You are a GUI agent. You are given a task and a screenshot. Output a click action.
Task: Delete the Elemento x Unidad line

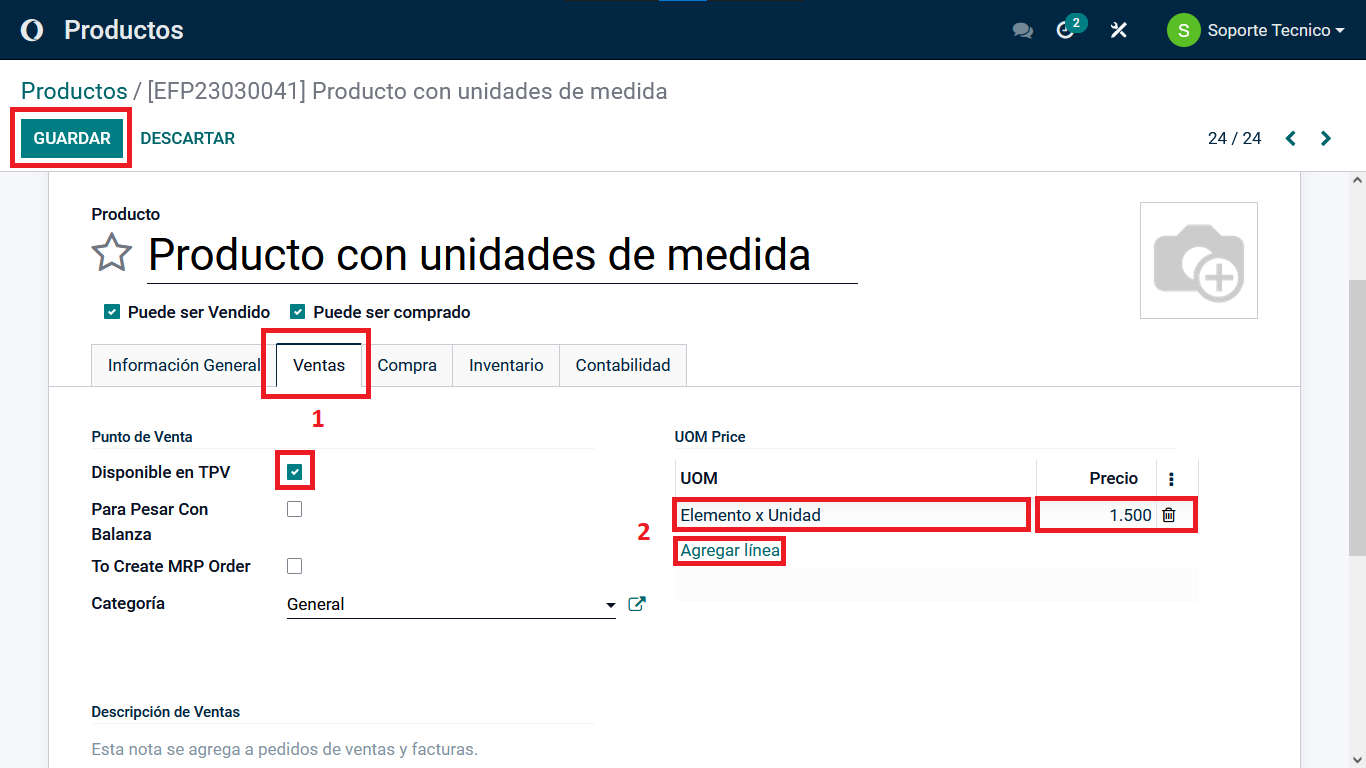[1168, 515]
